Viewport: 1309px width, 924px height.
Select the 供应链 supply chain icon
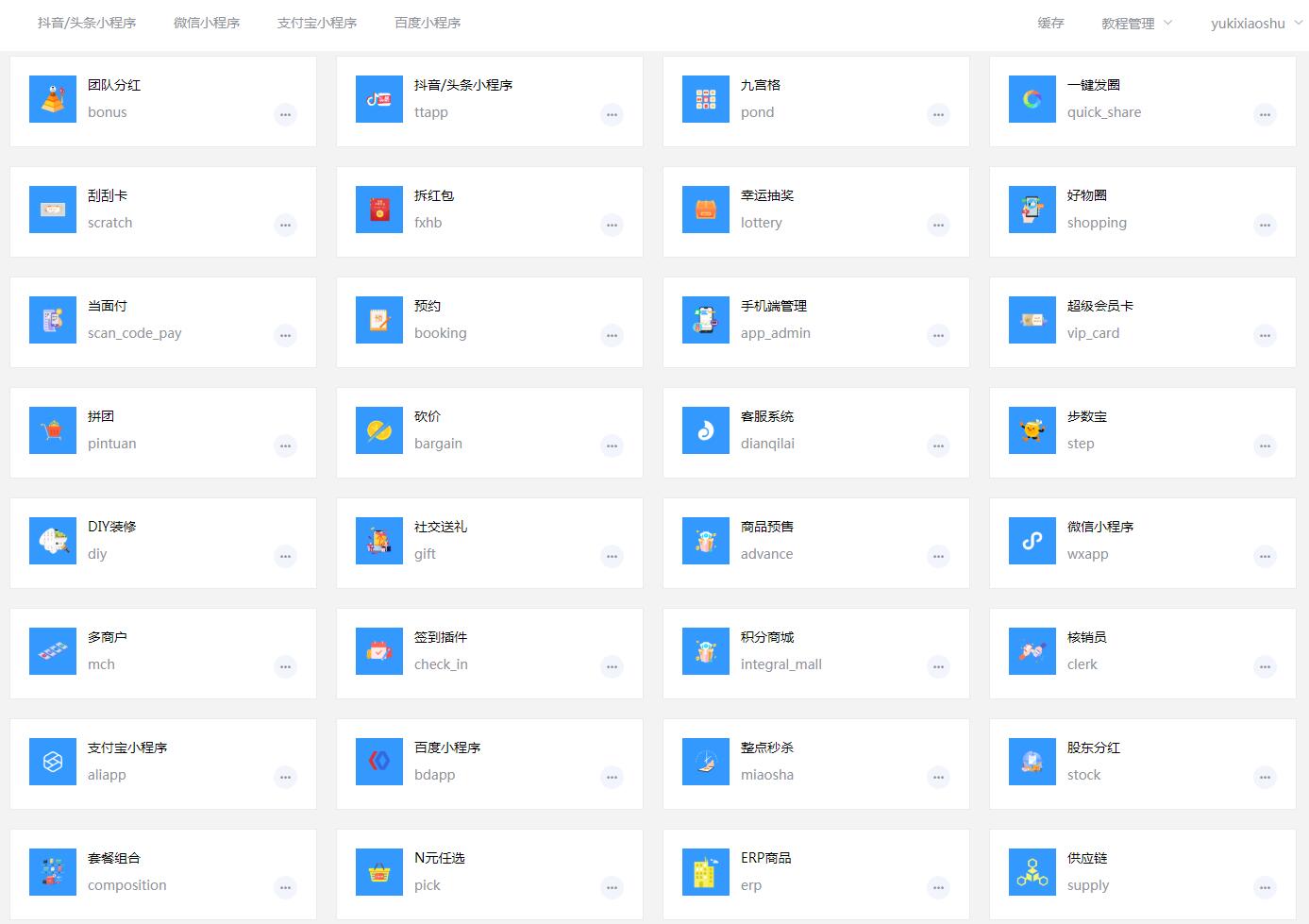point(1032,872)
